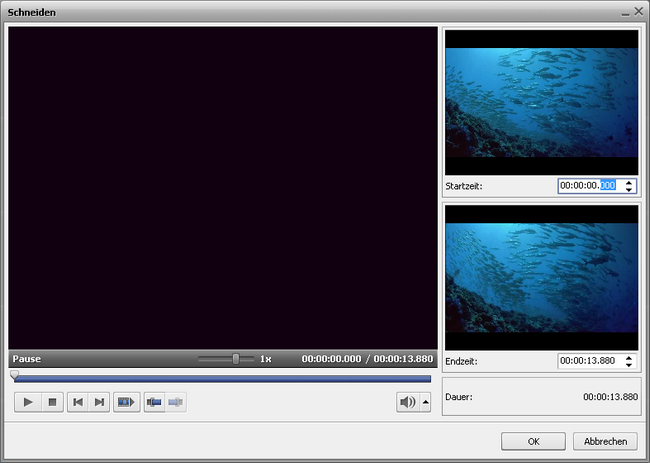
Task: Click the 1x playback speed label
Action: tap(265, 359)
